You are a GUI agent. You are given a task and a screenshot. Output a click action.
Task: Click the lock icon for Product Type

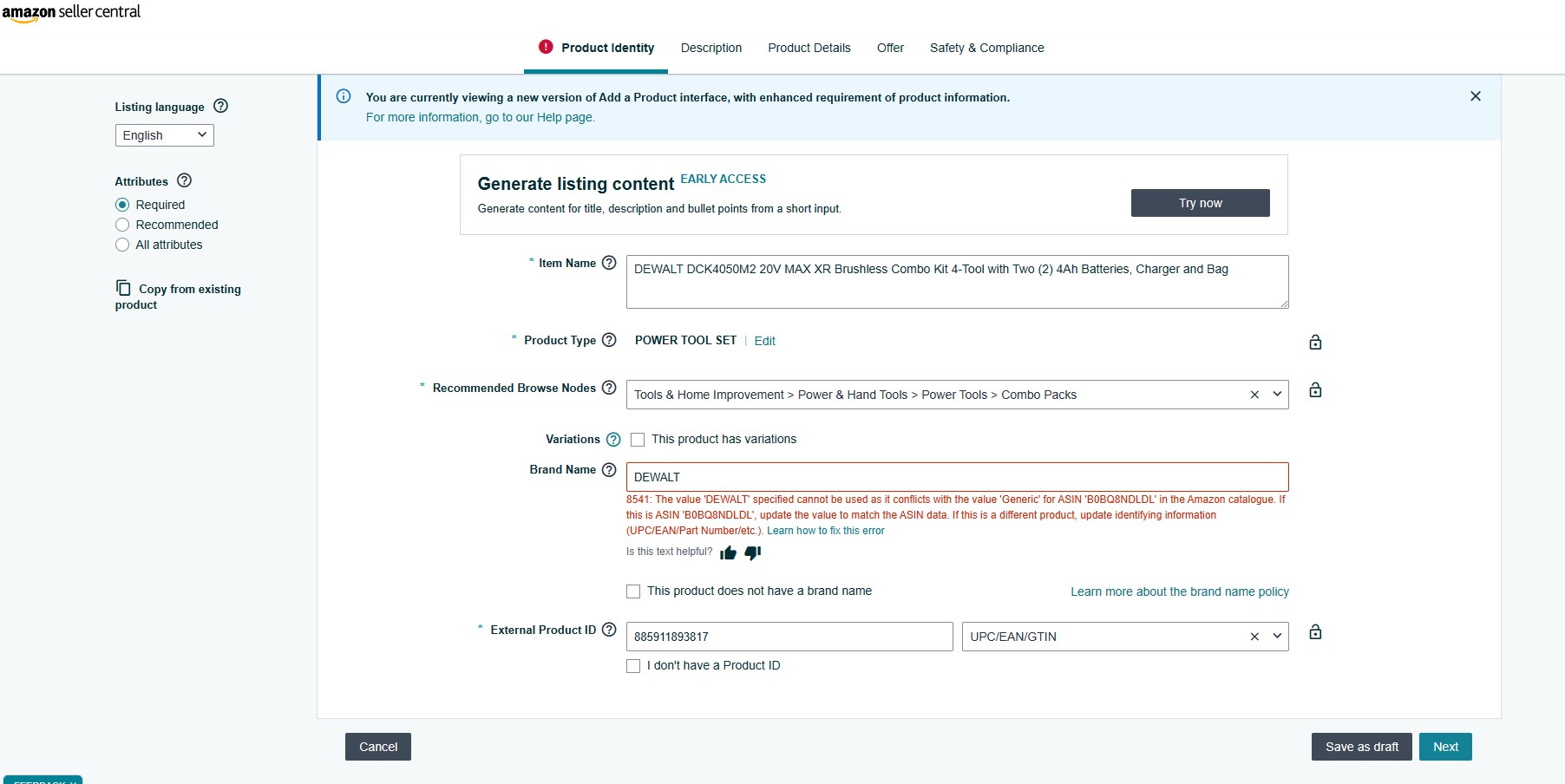tap(1315, 342)
